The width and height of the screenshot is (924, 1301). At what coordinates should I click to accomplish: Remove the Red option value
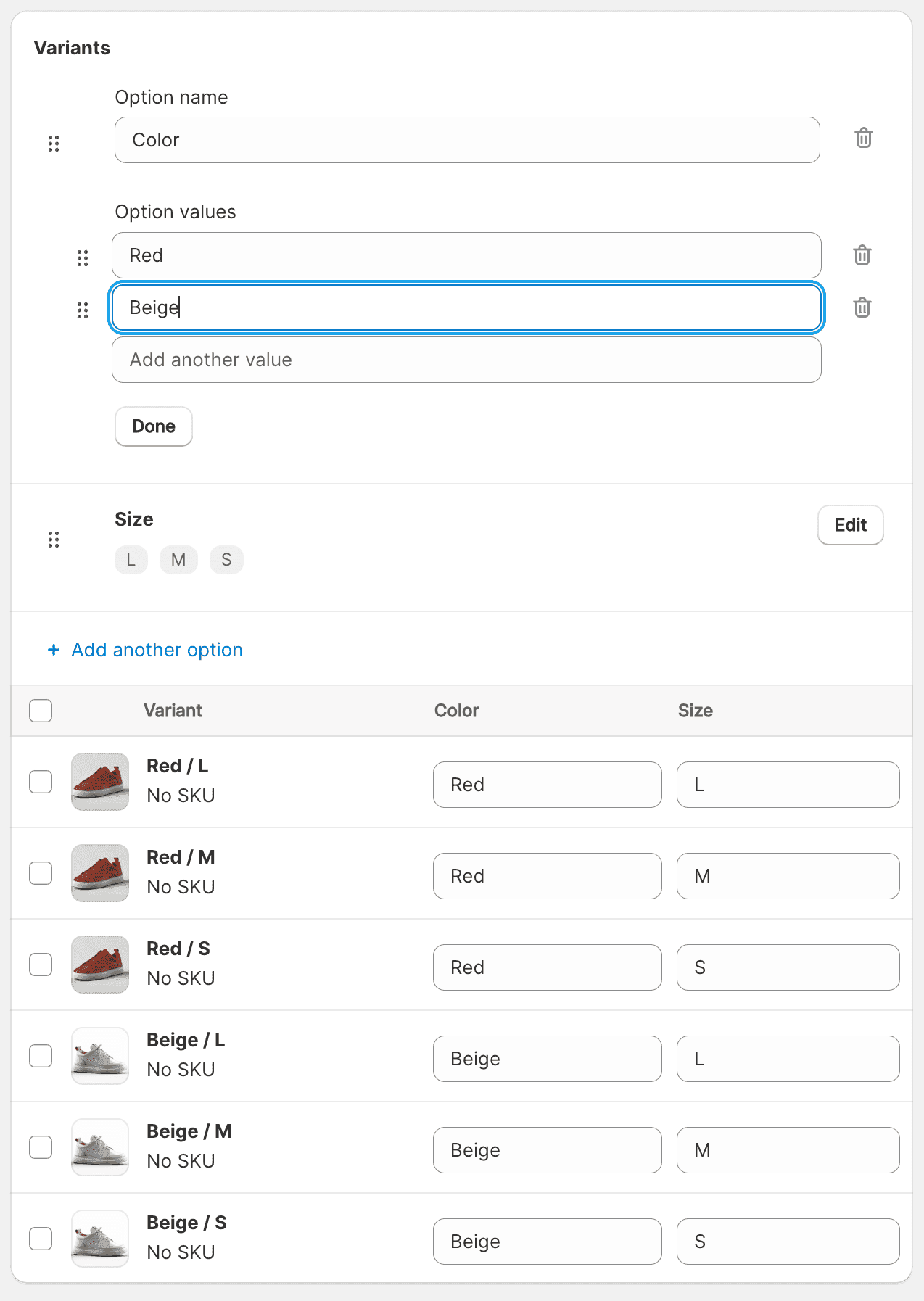pyautogui.click(x=862, y=255)
